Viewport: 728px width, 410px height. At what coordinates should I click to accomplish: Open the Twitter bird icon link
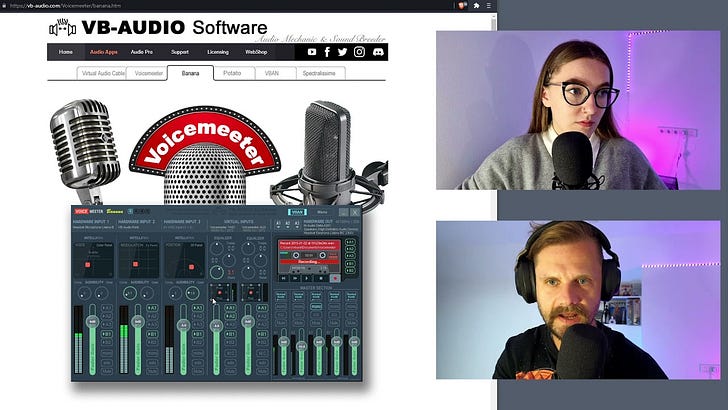[343, 52]
